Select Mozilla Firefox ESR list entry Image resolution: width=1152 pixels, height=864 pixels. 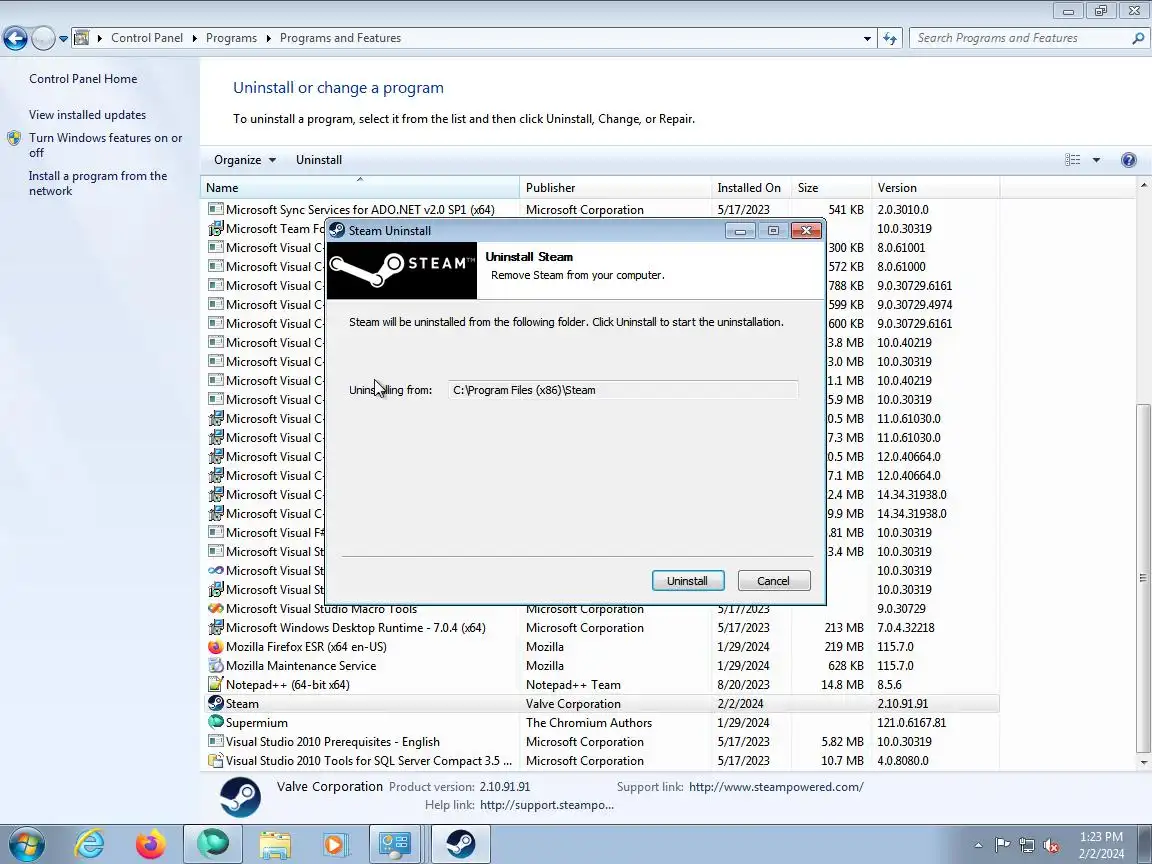[602, 647]
